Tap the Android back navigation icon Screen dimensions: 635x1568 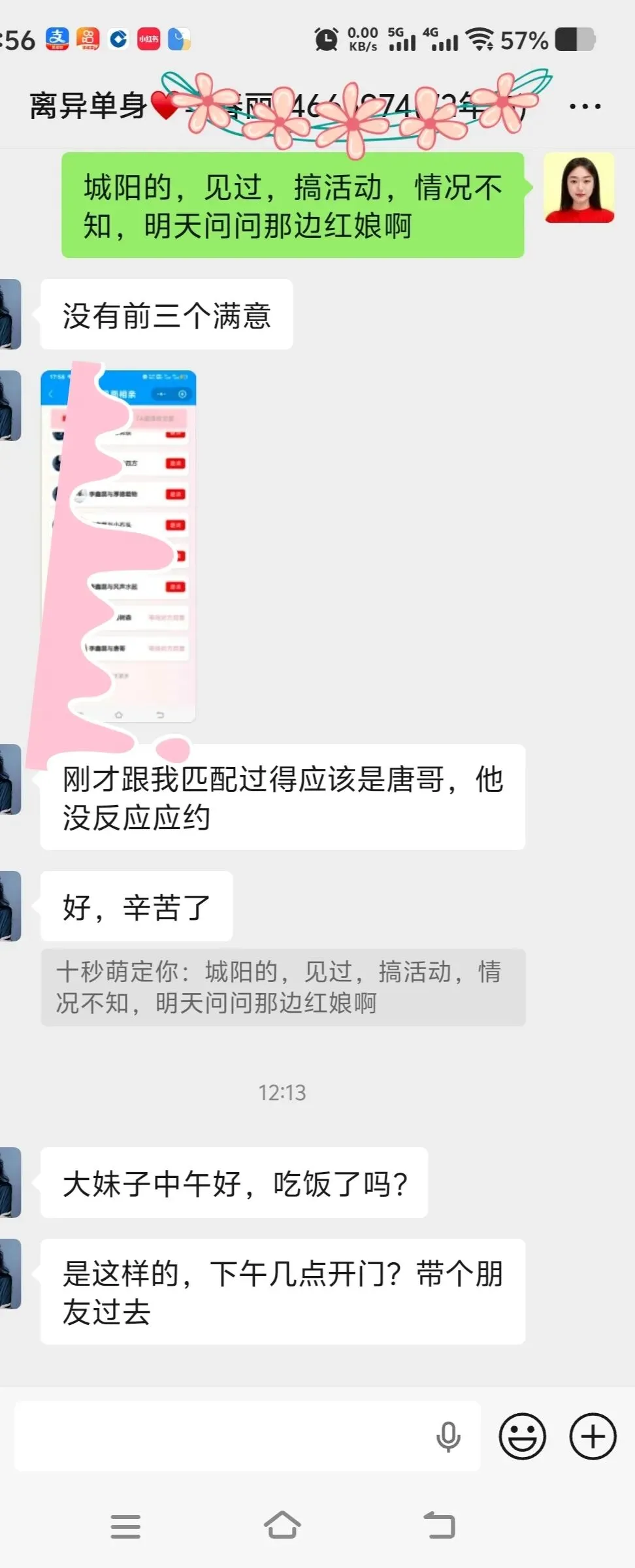440,1526
